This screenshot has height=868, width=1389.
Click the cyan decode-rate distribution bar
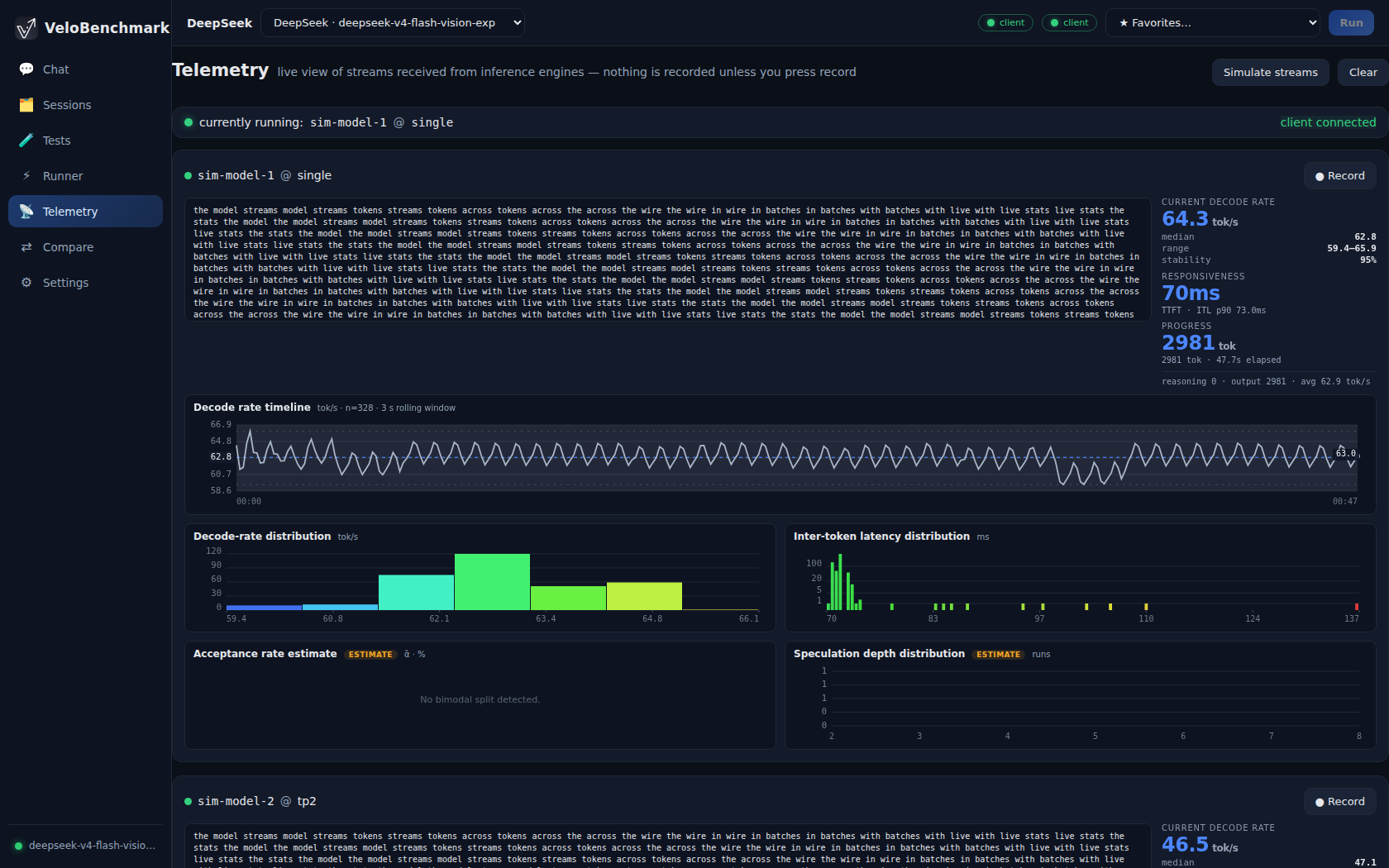[x=416, y=593]
